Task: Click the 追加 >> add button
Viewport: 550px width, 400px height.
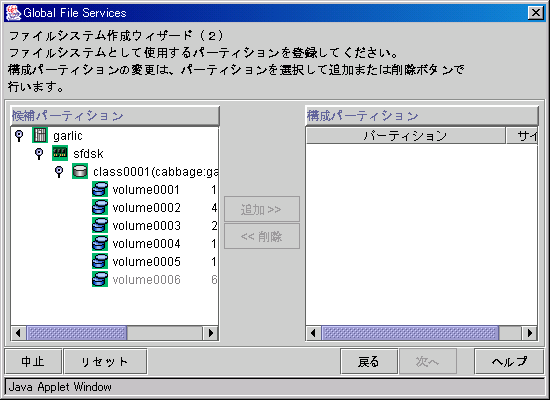Action: [x=262, y=209]
